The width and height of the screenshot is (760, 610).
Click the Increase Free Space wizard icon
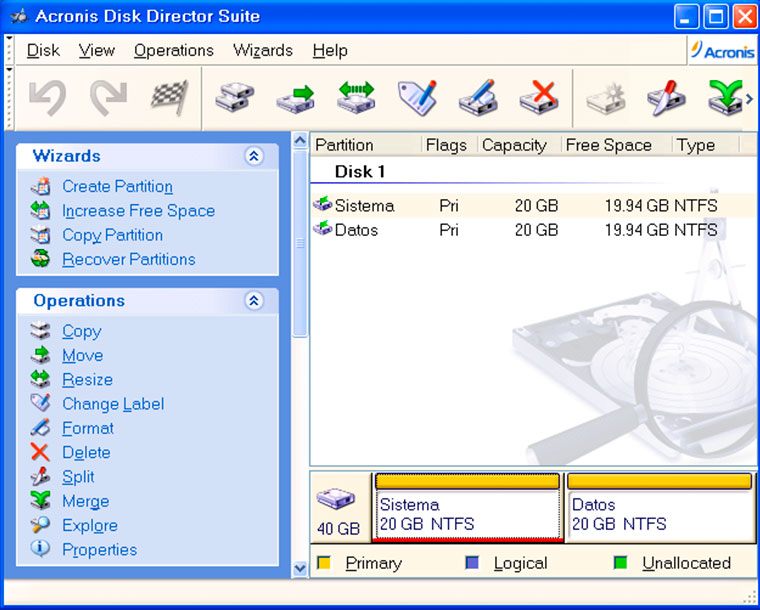point(40,210)
